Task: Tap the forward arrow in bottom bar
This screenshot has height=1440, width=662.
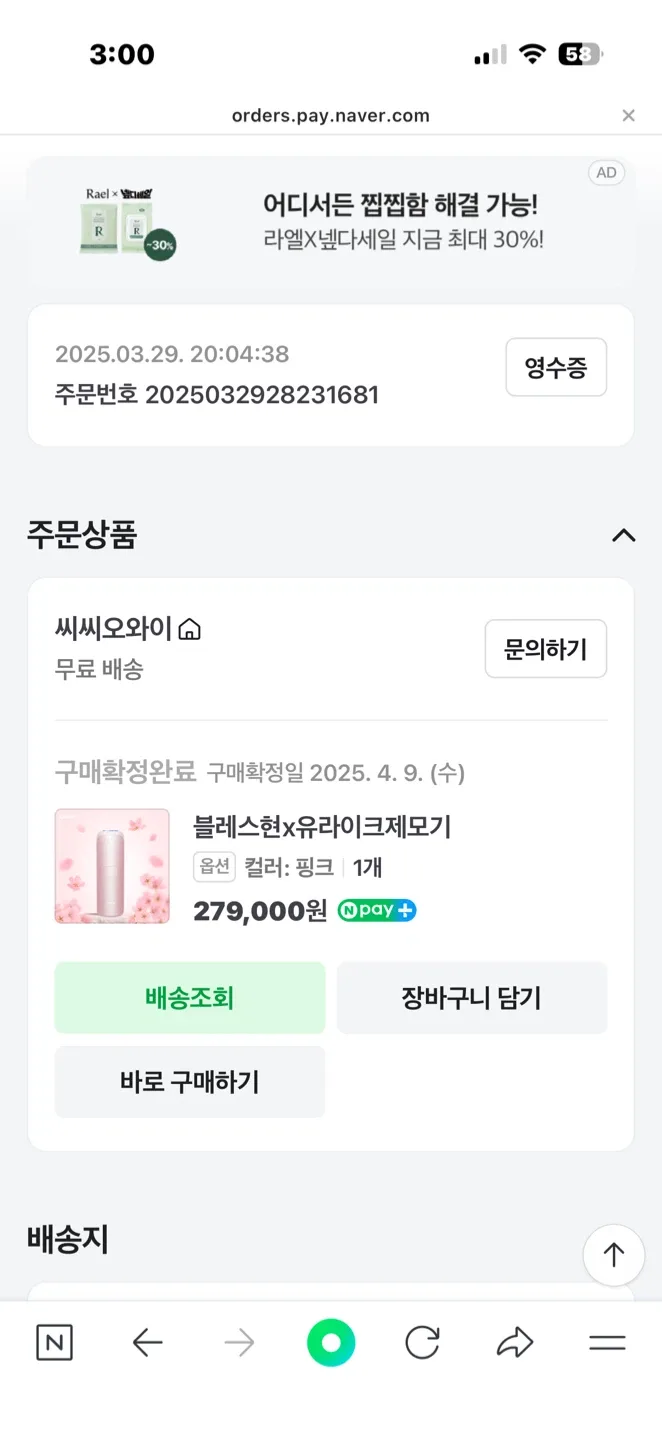Action: coord(239,1342)
